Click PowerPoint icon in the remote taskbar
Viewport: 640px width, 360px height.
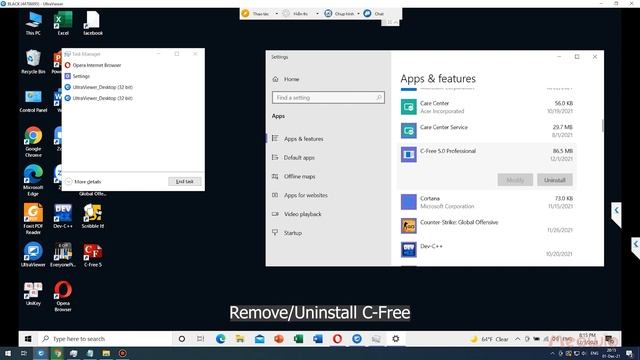click(x=279, y=339)
